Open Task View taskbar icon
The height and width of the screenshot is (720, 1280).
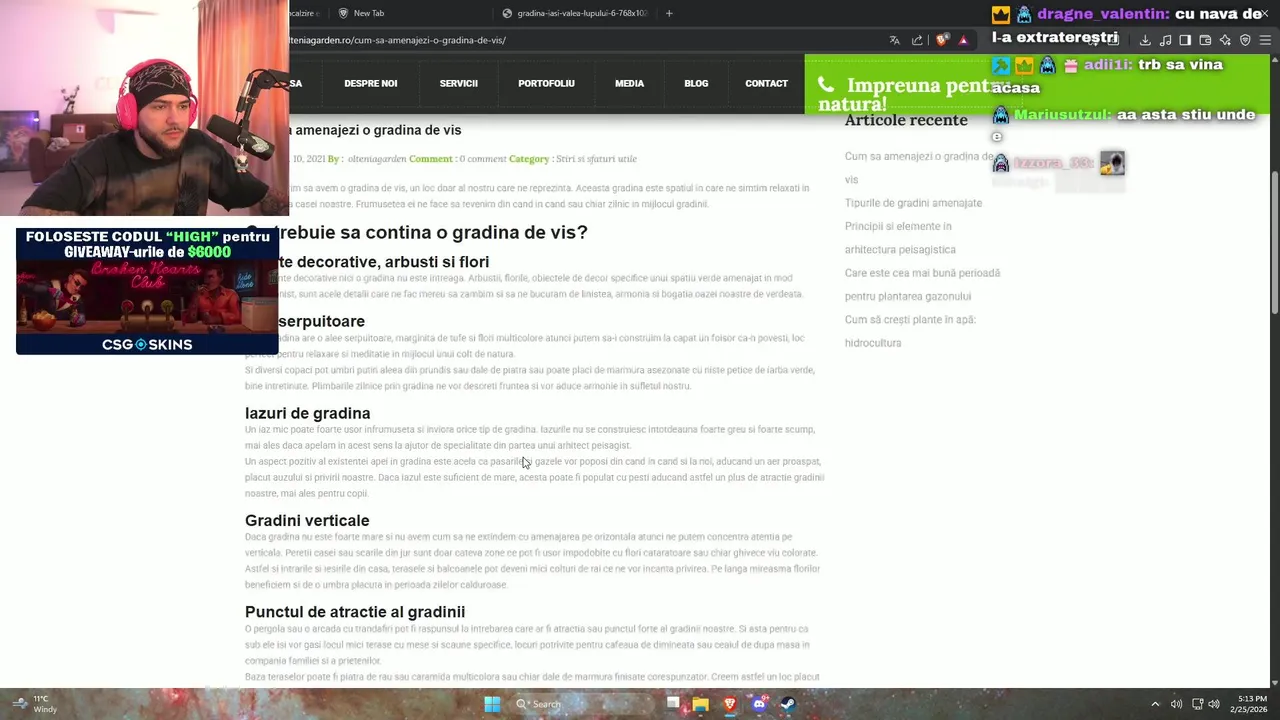[673, 704]
